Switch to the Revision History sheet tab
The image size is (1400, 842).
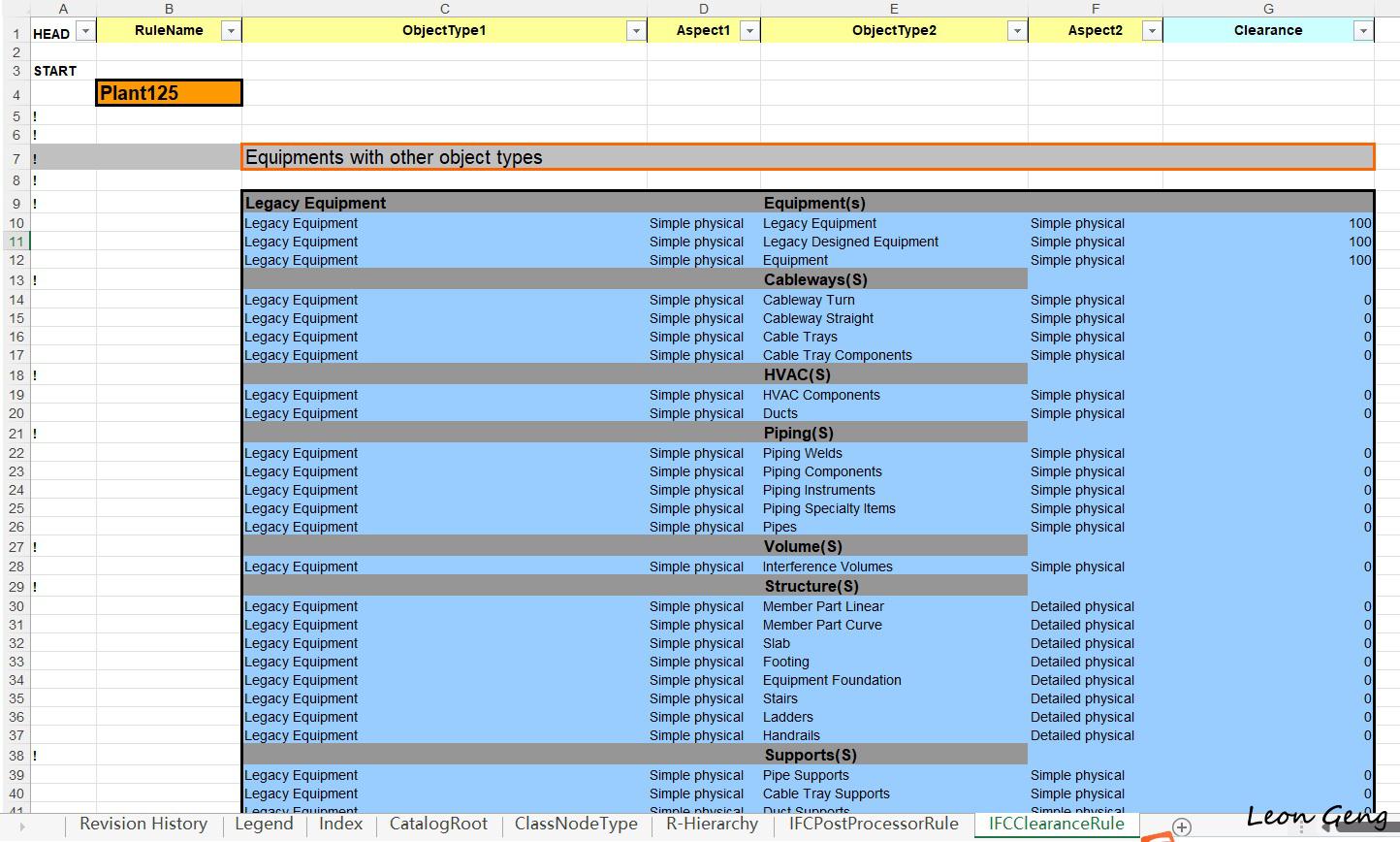(x=143, y=825)
